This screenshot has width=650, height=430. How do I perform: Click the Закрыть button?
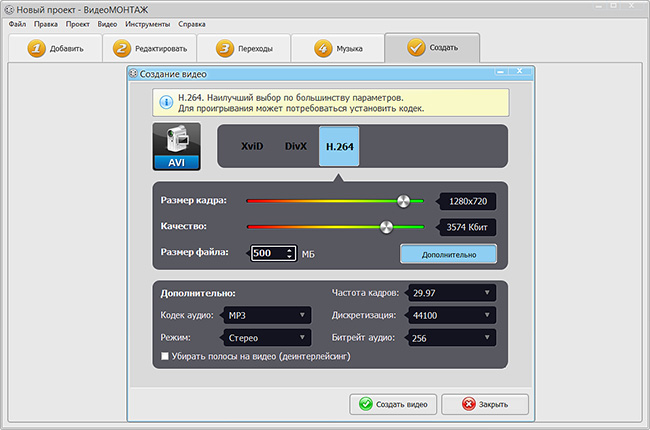pos(485,404)
